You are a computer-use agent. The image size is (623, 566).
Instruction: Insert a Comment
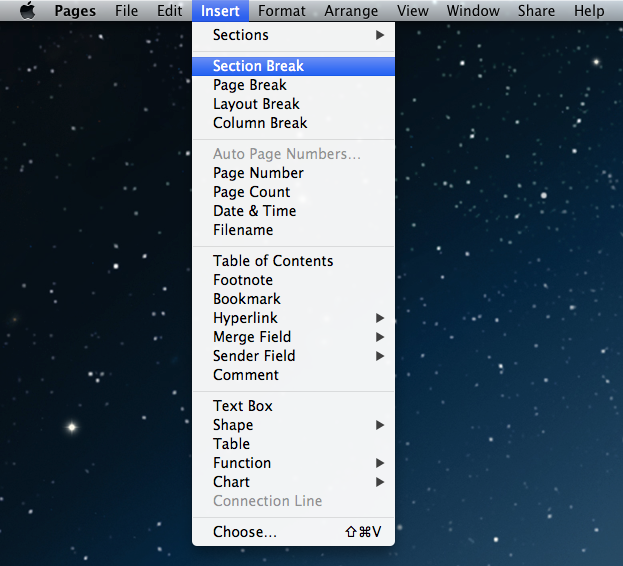tap(293, 375)
